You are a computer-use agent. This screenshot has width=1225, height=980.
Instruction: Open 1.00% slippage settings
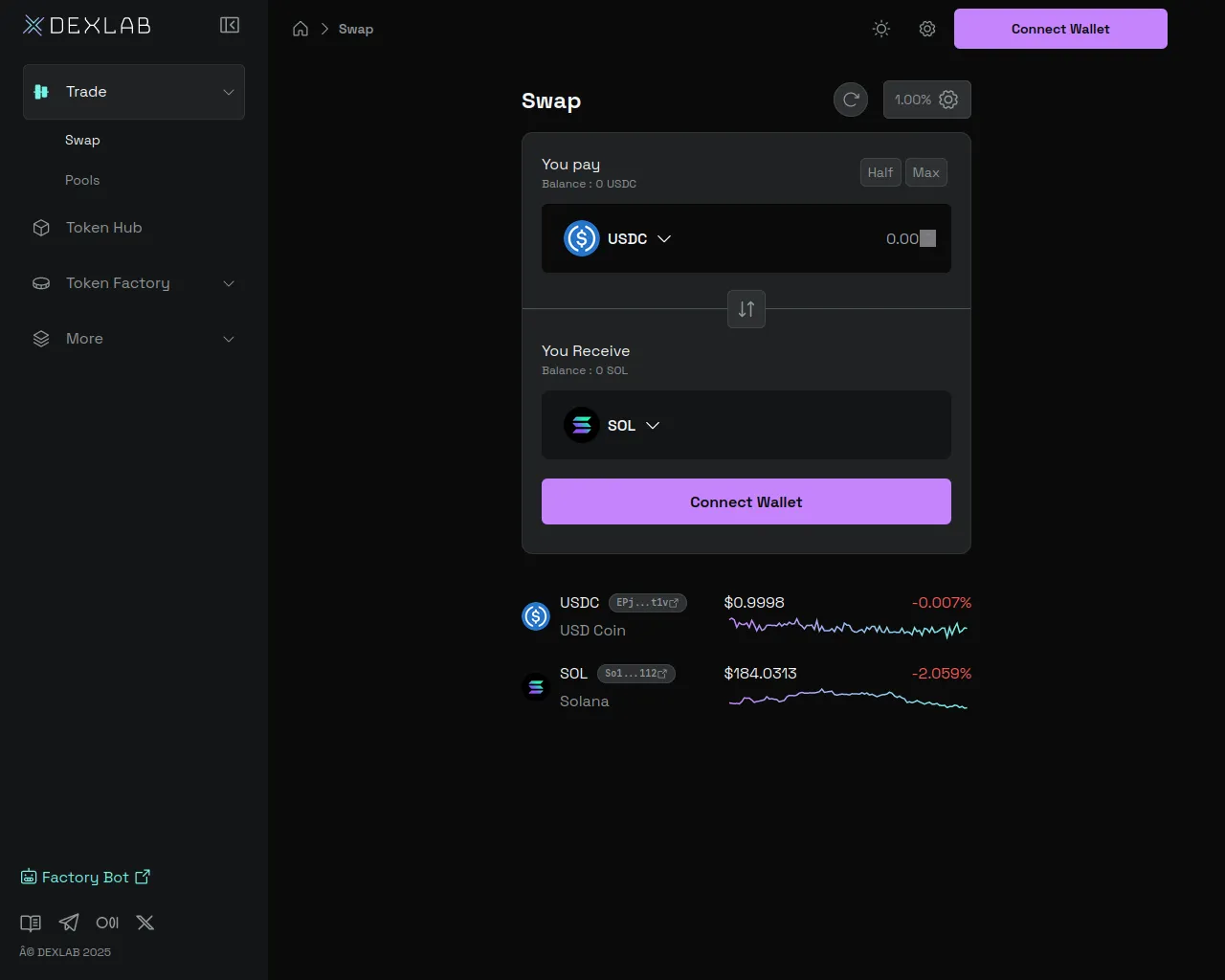tap(927, 100)
